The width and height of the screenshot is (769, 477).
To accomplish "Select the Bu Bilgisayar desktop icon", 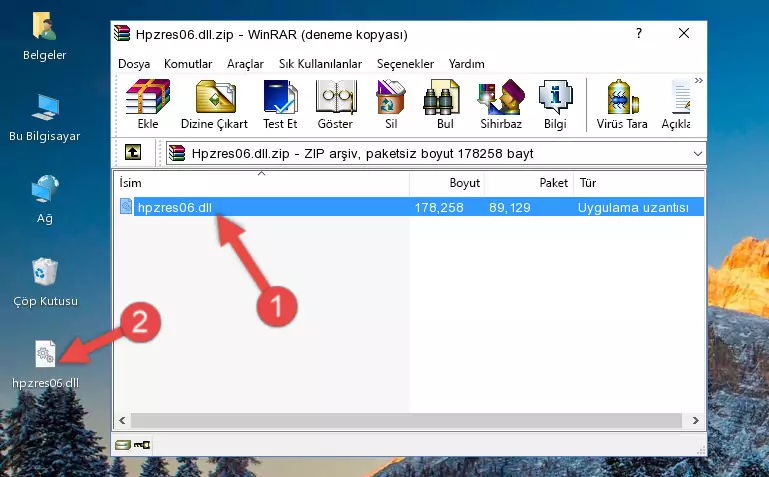I will [x=45, y=118].
